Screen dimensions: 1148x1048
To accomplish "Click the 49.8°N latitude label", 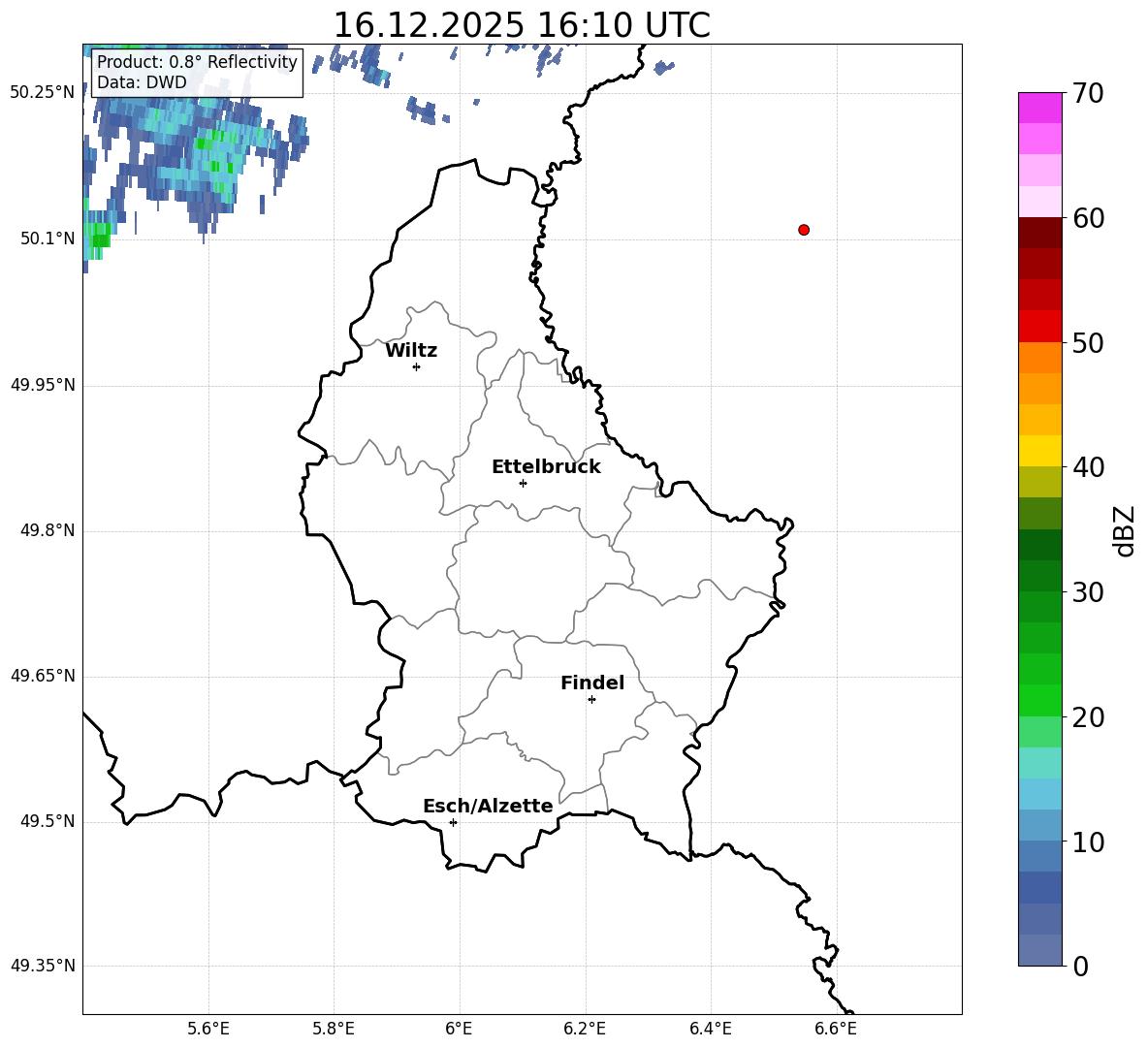I will tap(48, 530).
